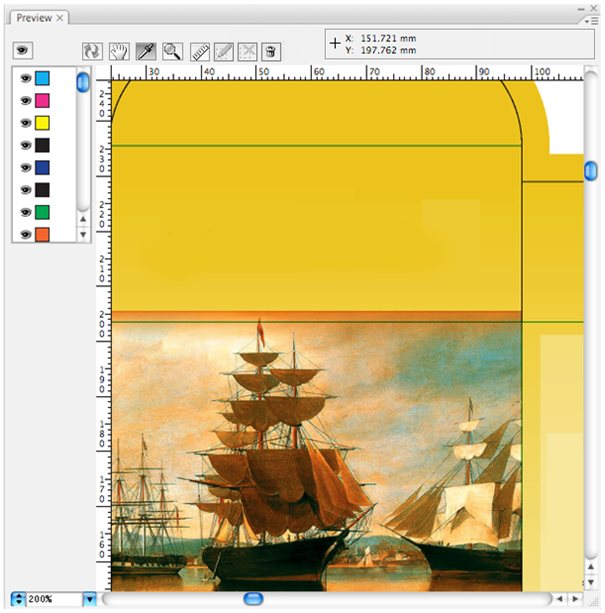Close the Preview tab
This screenshot has width=605, height=613.
coord(60,18)
